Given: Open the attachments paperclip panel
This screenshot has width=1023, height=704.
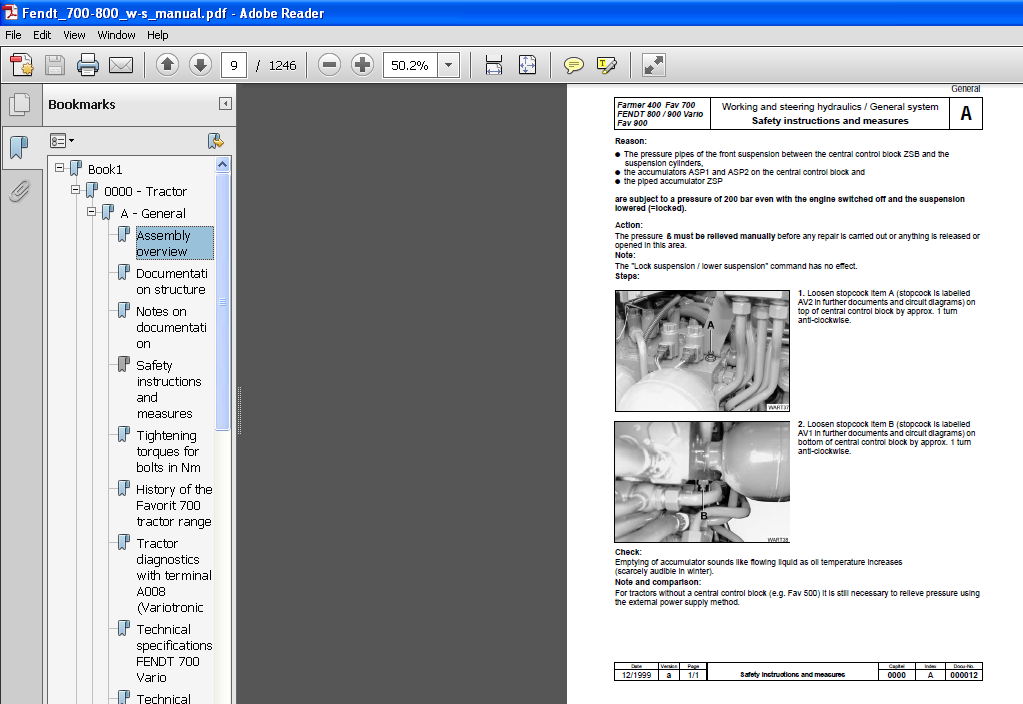Looking at the screenshot, I should (x=20, y=191).
